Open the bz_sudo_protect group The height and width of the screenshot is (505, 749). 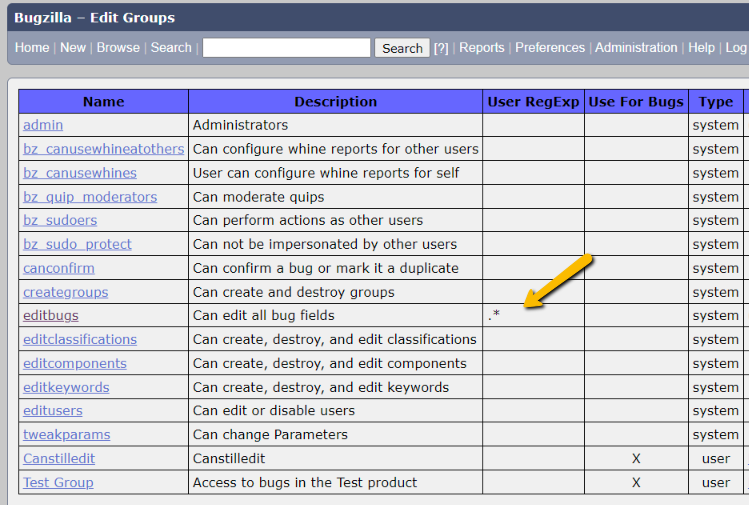click(x=77, y=244)
